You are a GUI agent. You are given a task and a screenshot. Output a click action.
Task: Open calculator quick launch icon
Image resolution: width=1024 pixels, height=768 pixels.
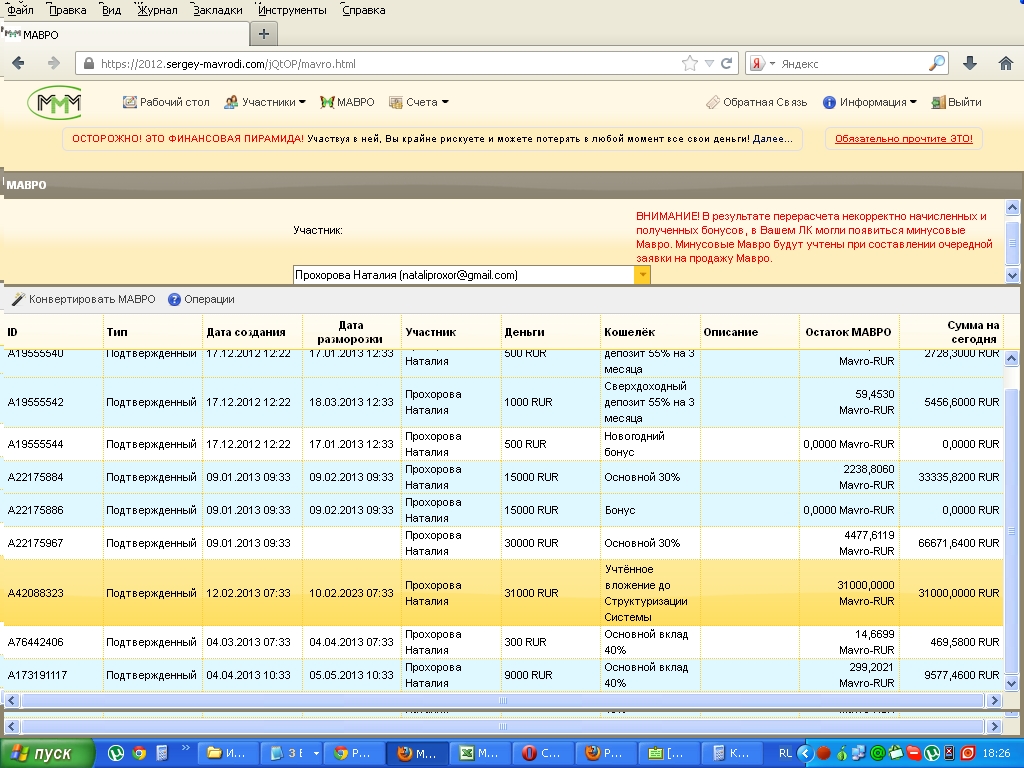pyautogui.click(x=161, y=753)
